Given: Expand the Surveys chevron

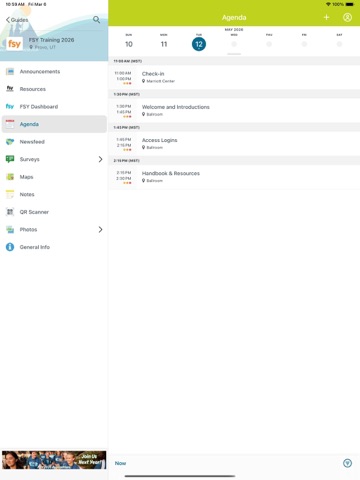Looking at the screenshot, I should (x=100, y=159).
